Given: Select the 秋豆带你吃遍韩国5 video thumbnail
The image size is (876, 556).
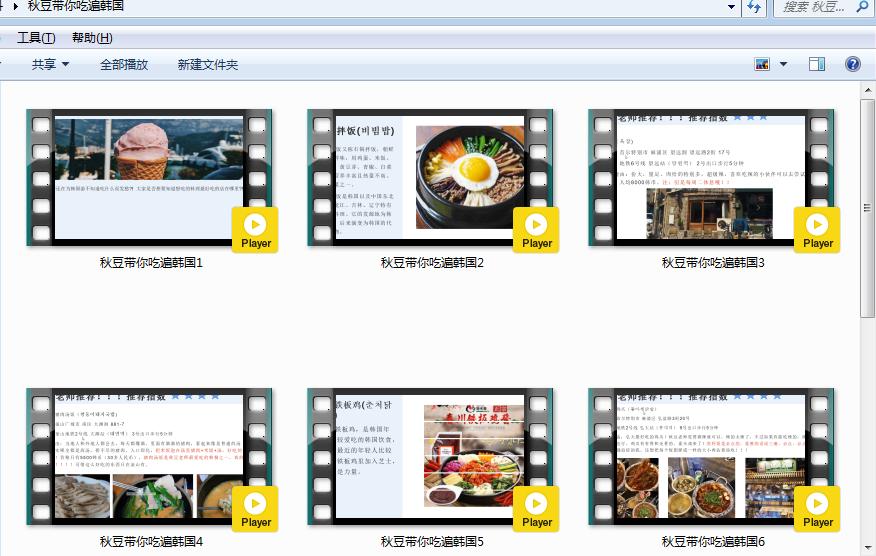Looking at the screenshot, I should tap(430, 456).
